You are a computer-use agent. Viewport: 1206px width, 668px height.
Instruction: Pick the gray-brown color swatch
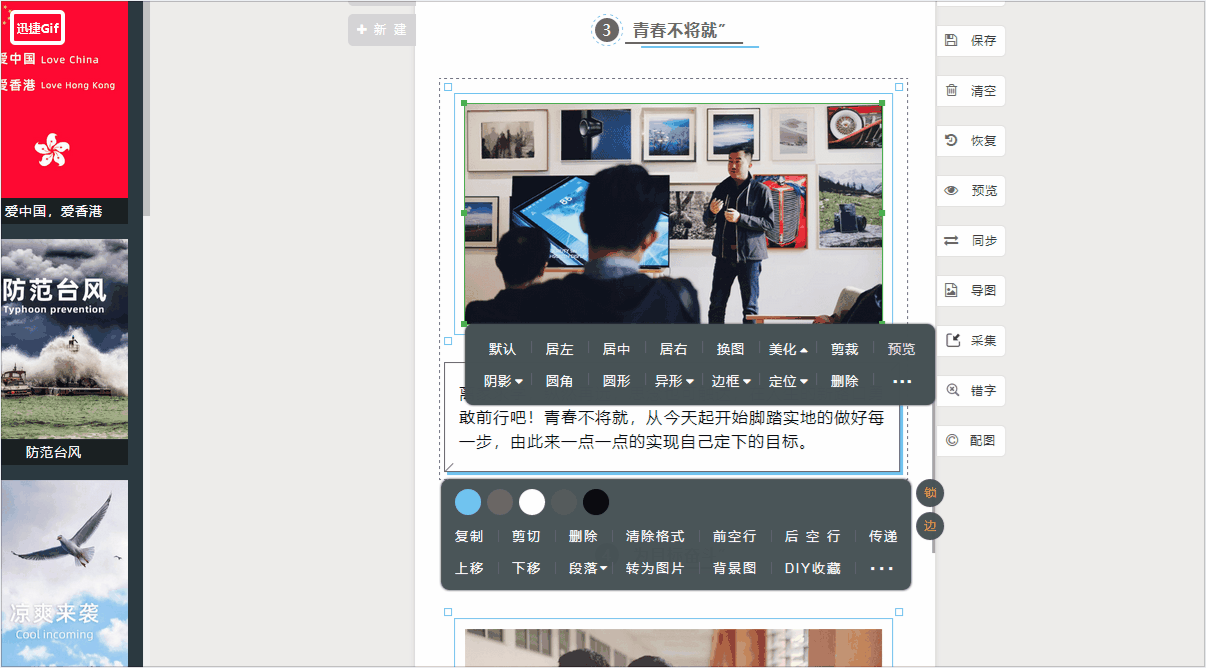(500, 502)
